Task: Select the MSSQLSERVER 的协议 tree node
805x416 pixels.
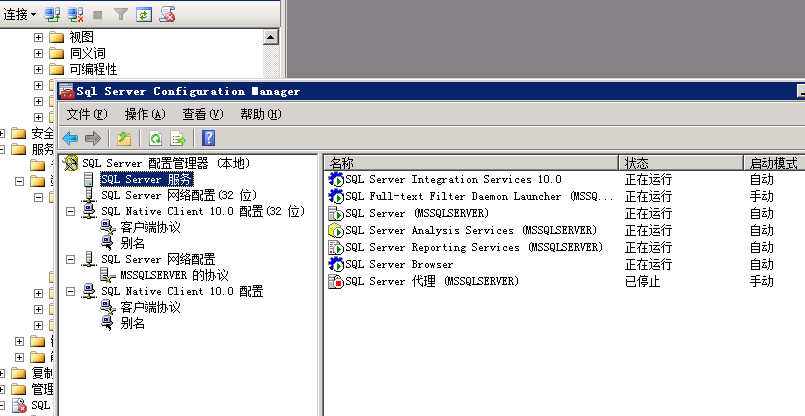Action: pyautogui.click(x=174, y=275)
